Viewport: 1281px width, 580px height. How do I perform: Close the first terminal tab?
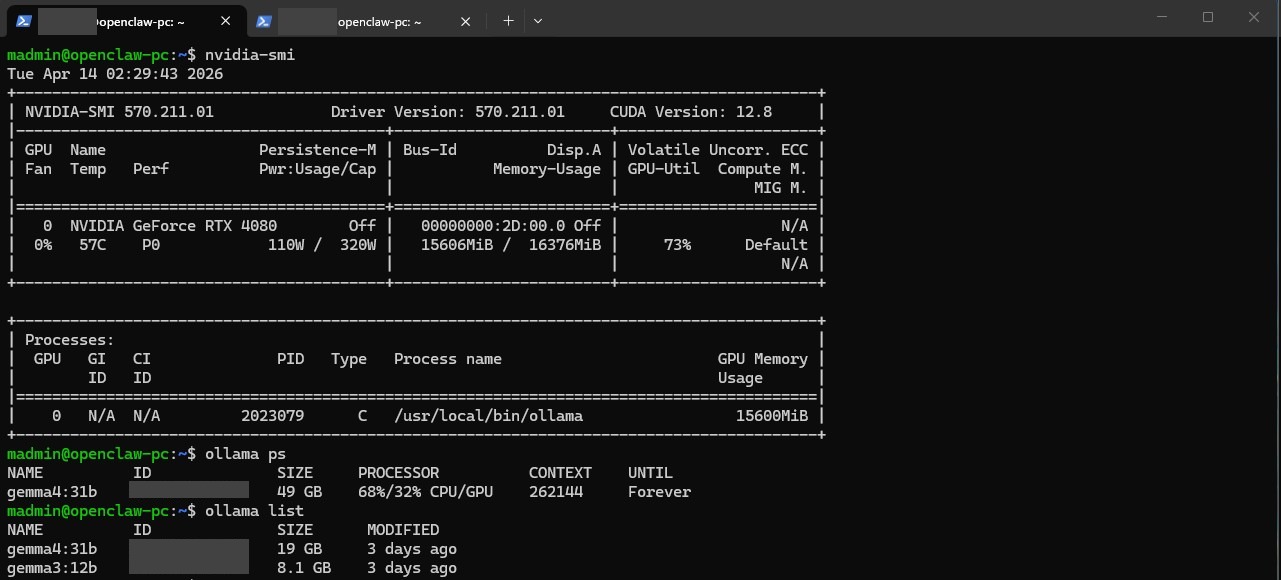pyautogui.click(x=225, y=20)
